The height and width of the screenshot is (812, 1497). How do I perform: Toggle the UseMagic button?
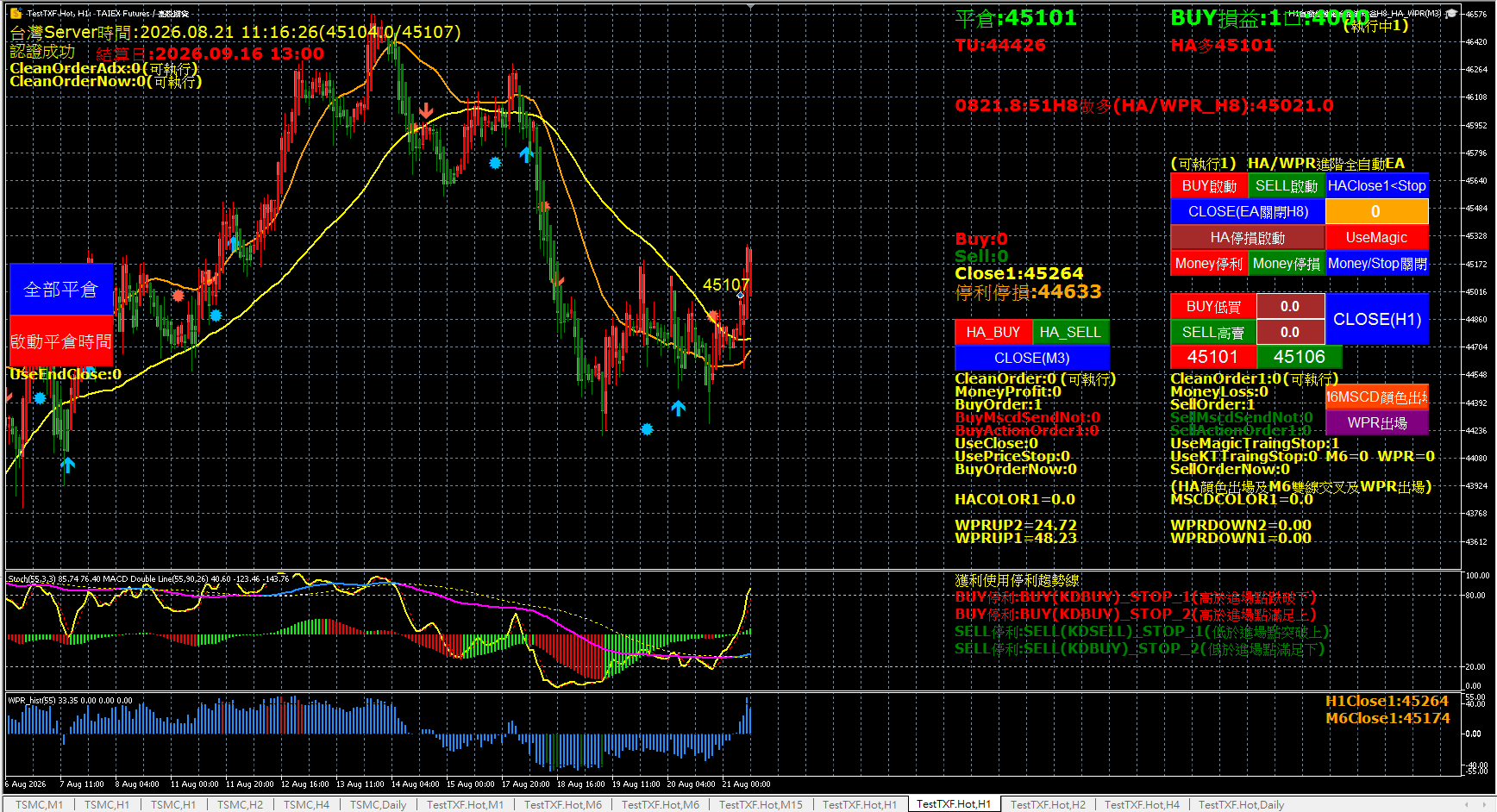coord(1377,237)
